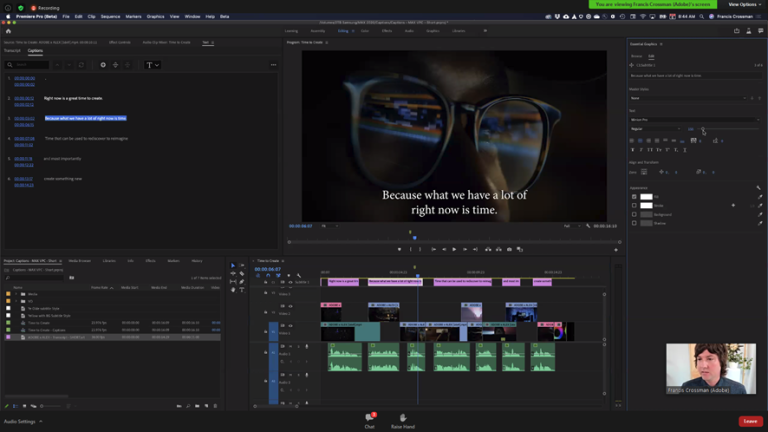Toggle the Subtitle track eye visibility
Screen dimensions: 768x432
click(x=290, y=282)
